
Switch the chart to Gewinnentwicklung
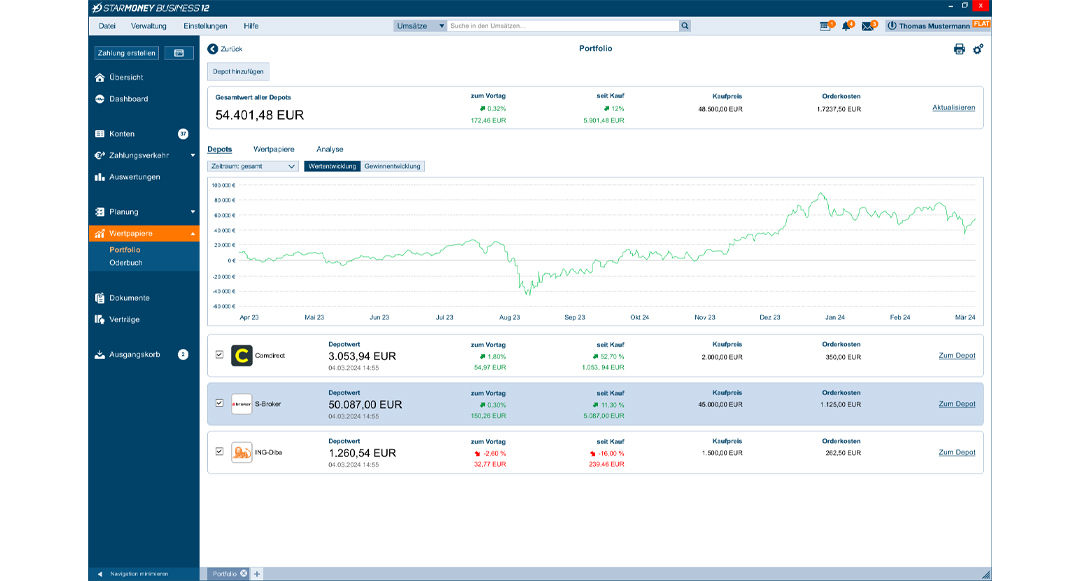point(393,166)
